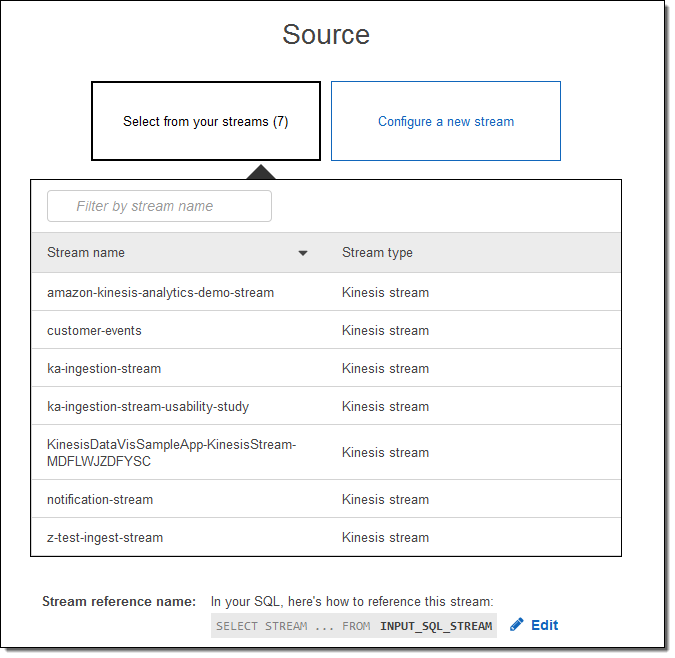Open the Configure a new stream tab
The width and height of the screenshot is (675, 658).
tap(446, 121)
